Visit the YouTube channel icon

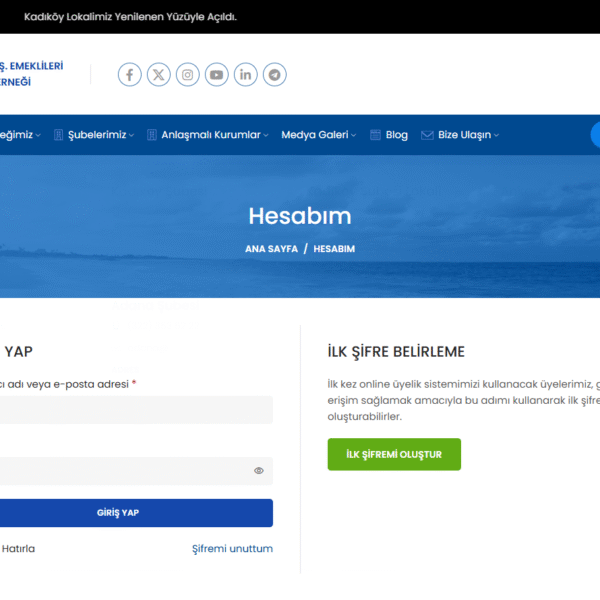pyautogui.click(x=217, y=75)
